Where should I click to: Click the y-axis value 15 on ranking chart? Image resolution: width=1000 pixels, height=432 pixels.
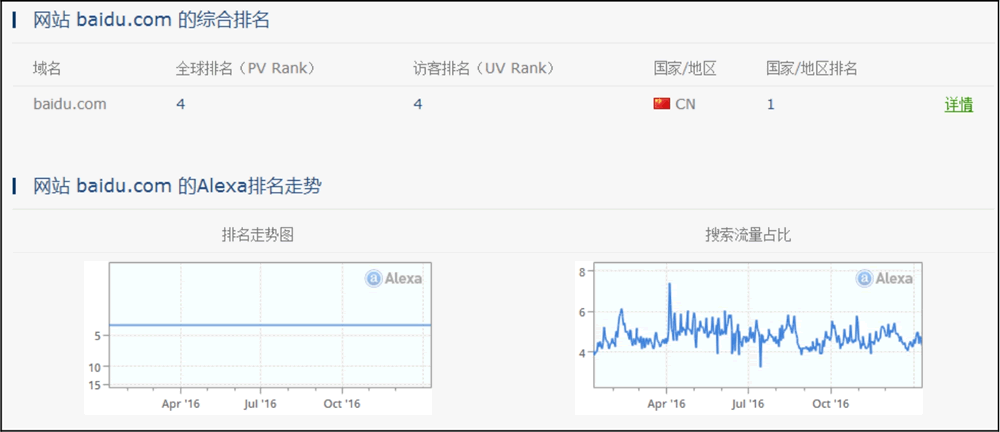point(96,385)
